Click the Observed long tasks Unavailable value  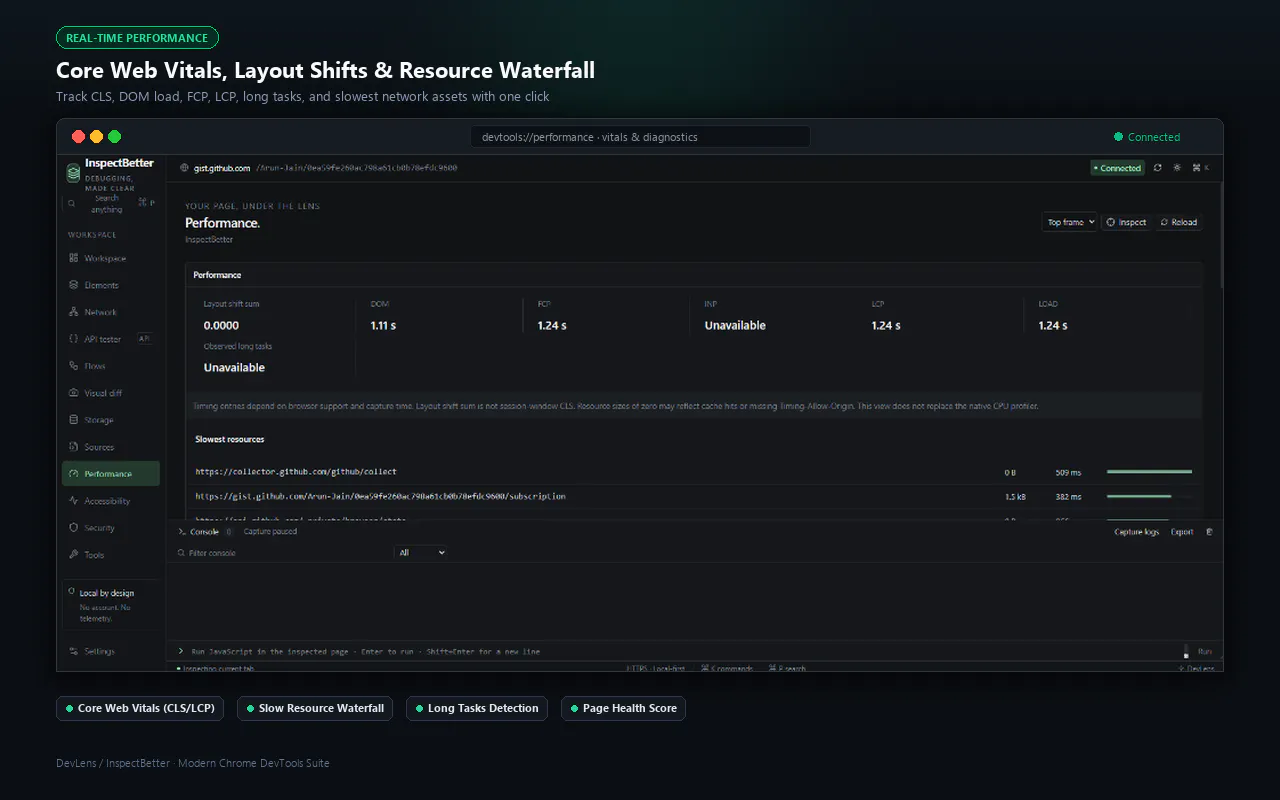pyautogui.click(x=234, y=368)
